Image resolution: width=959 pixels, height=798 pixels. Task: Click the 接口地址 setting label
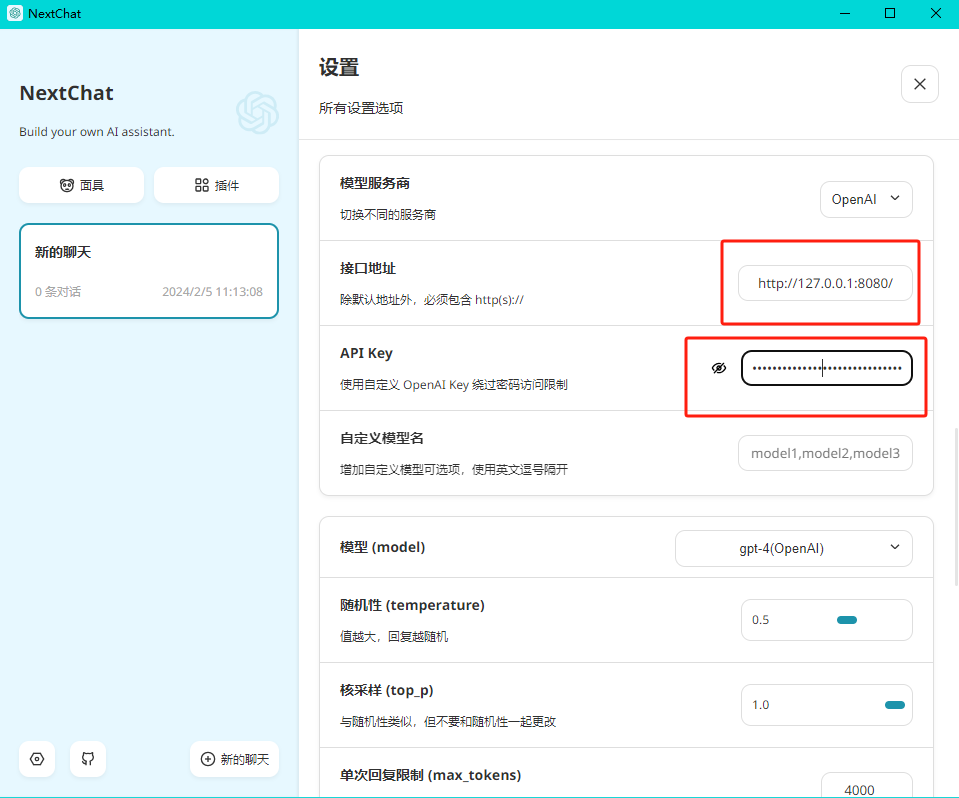[368, 268]
